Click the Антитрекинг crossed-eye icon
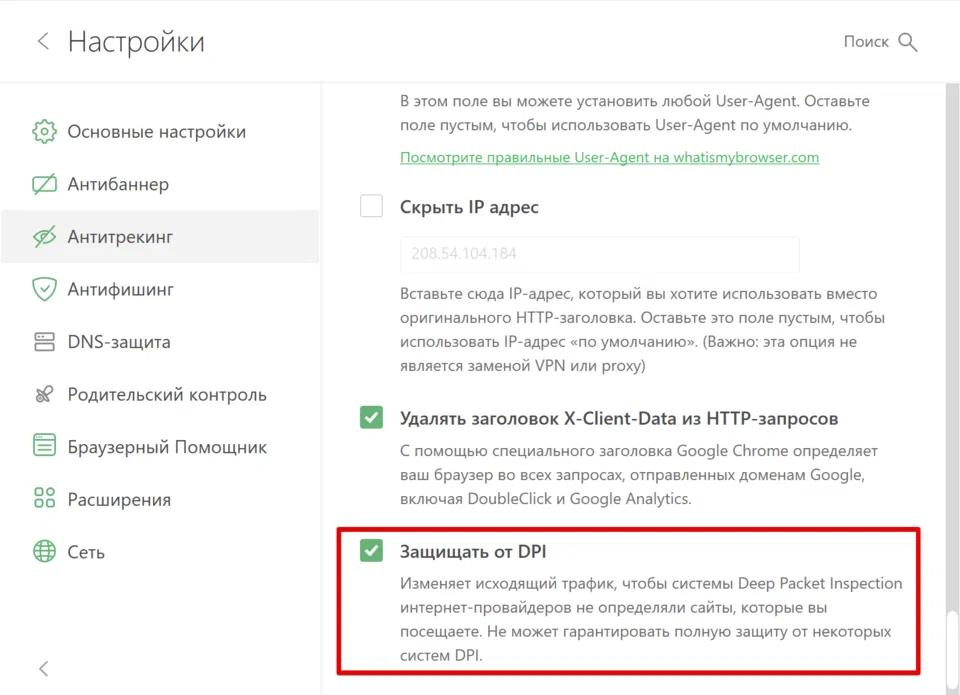 tap(44, 237)
